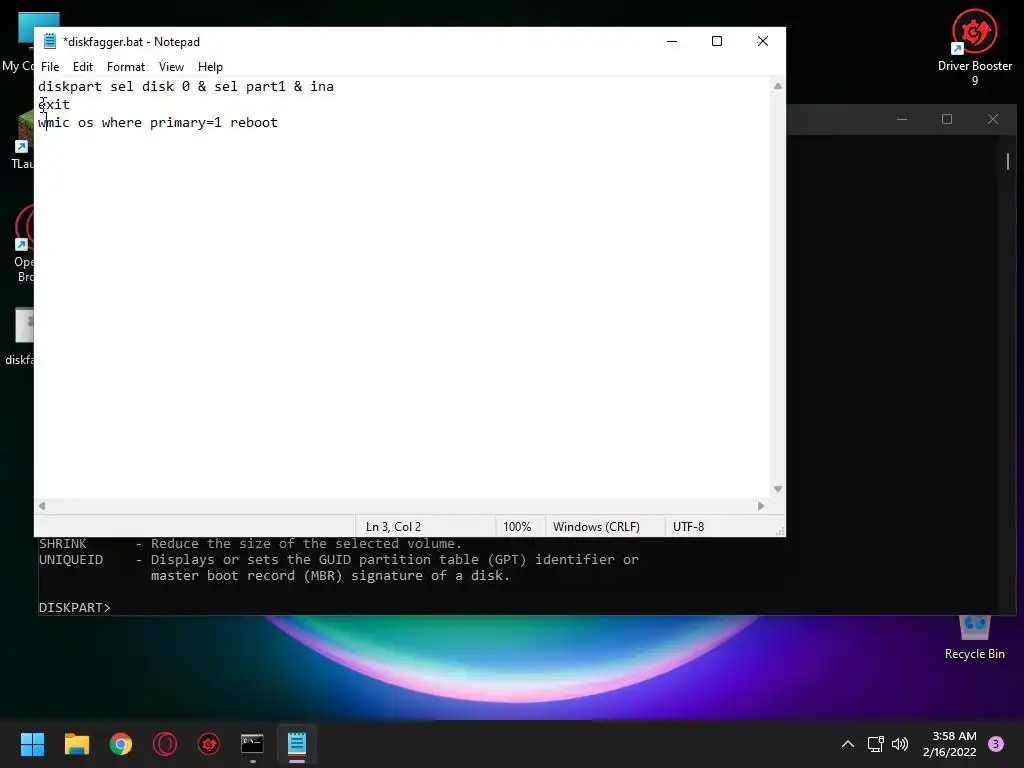Click the console window scrollbar thumb

tap(1008, 161)
